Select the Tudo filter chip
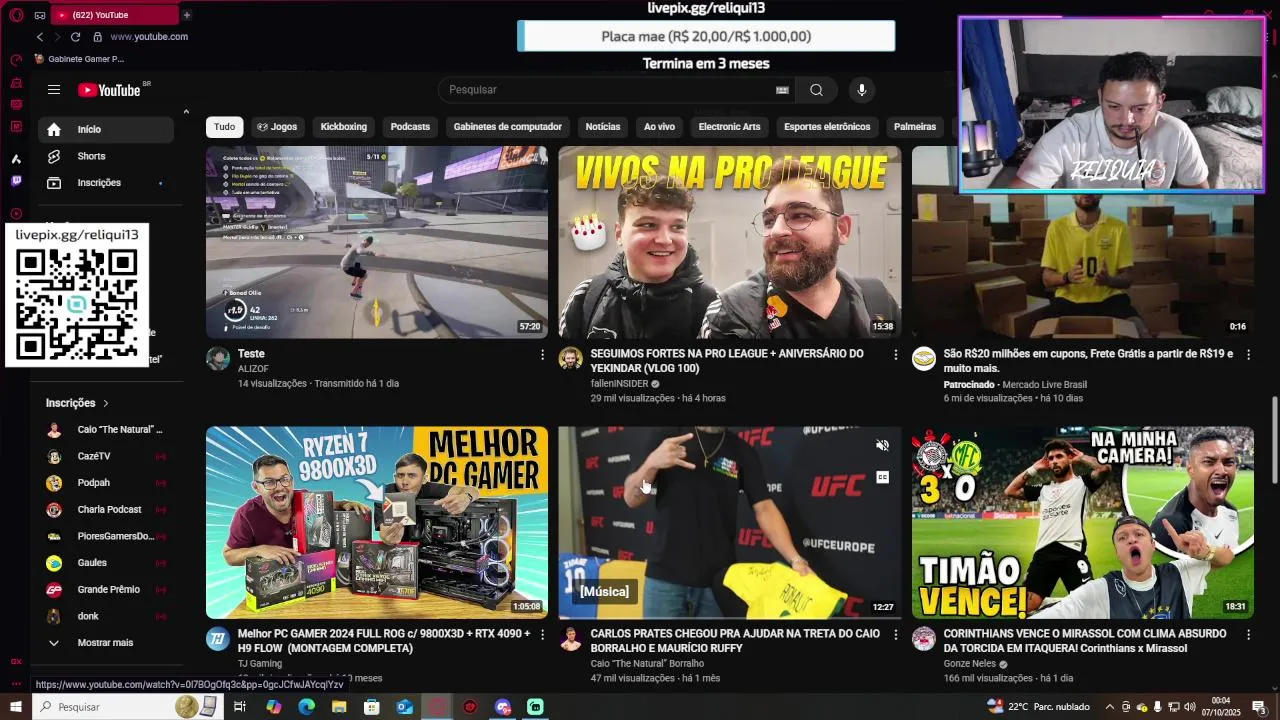The image size is (1280, 720). [225, 127]
